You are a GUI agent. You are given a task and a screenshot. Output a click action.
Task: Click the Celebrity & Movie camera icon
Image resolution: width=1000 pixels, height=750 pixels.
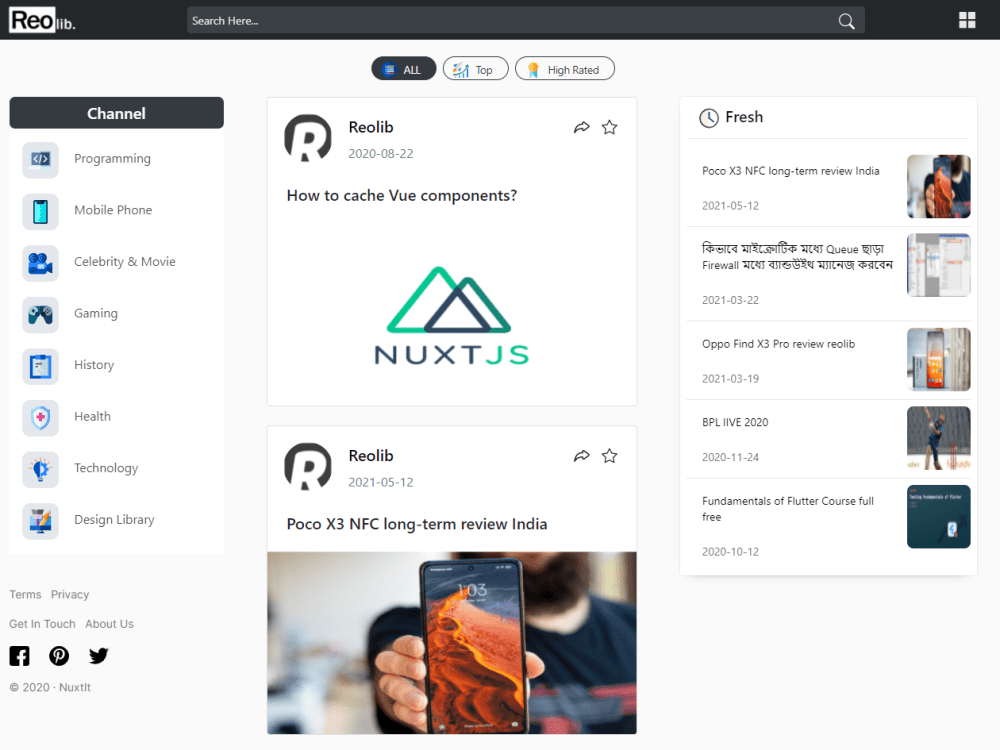coord(40,263)
